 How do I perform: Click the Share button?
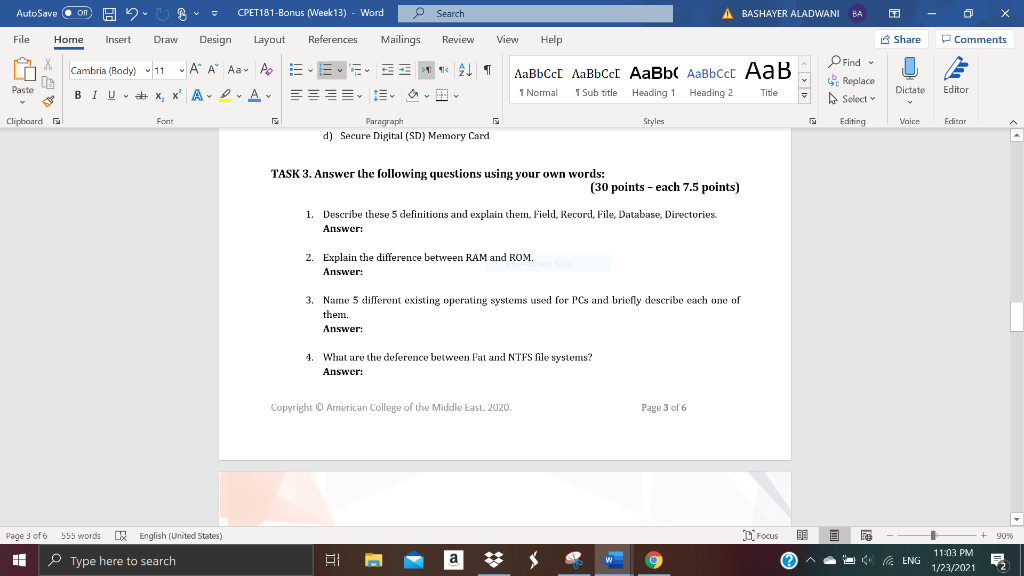pos(899,39)
